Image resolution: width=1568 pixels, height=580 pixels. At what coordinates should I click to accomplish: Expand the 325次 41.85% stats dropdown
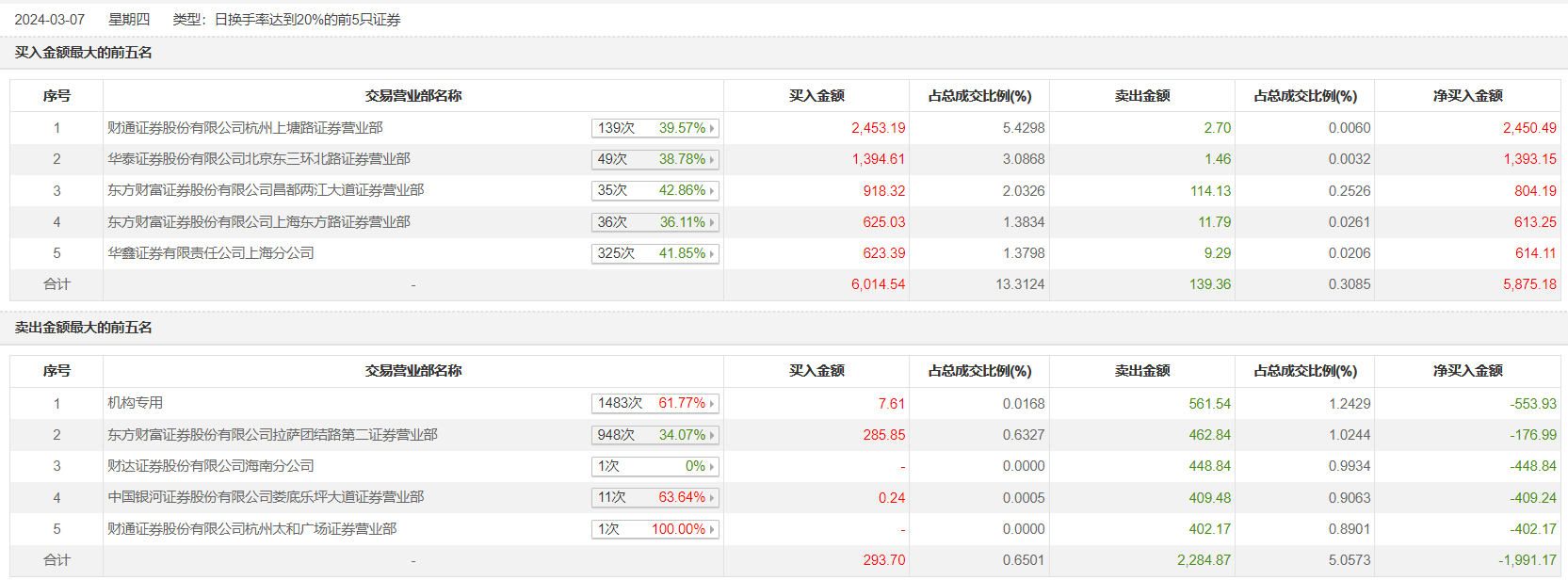pos(655,253)
